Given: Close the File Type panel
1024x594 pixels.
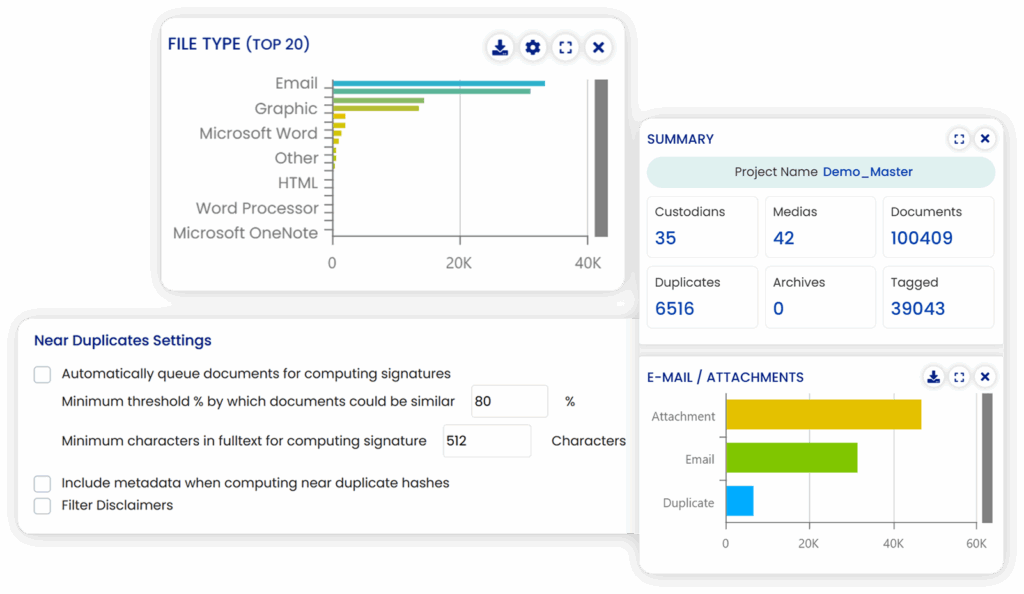Looking at the screenshot, I should [x=598, y=47].
